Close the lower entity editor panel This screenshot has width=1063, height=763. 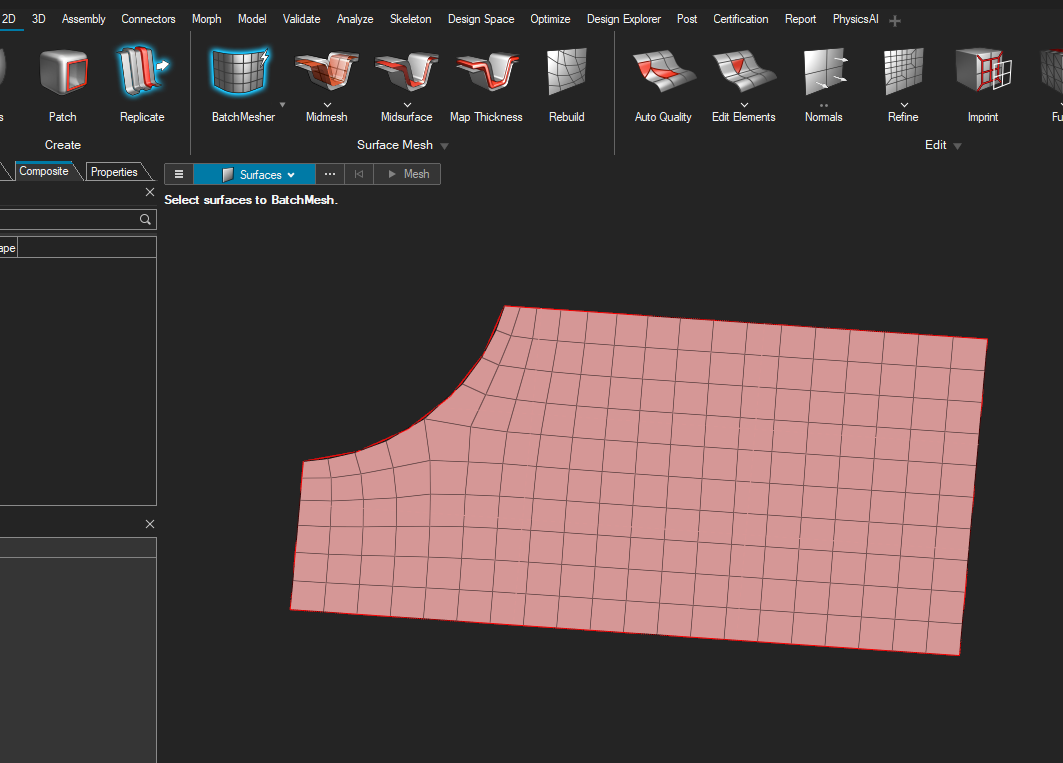pos(150,524)
